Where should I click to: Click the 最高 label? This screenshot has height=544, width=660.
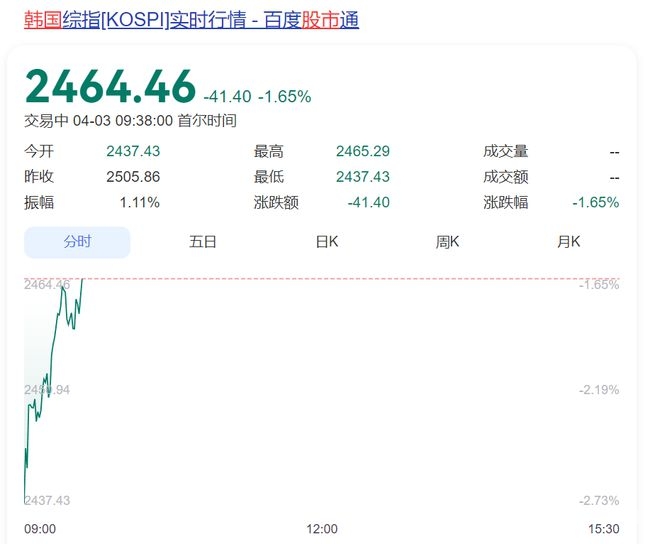pos(269,151)
